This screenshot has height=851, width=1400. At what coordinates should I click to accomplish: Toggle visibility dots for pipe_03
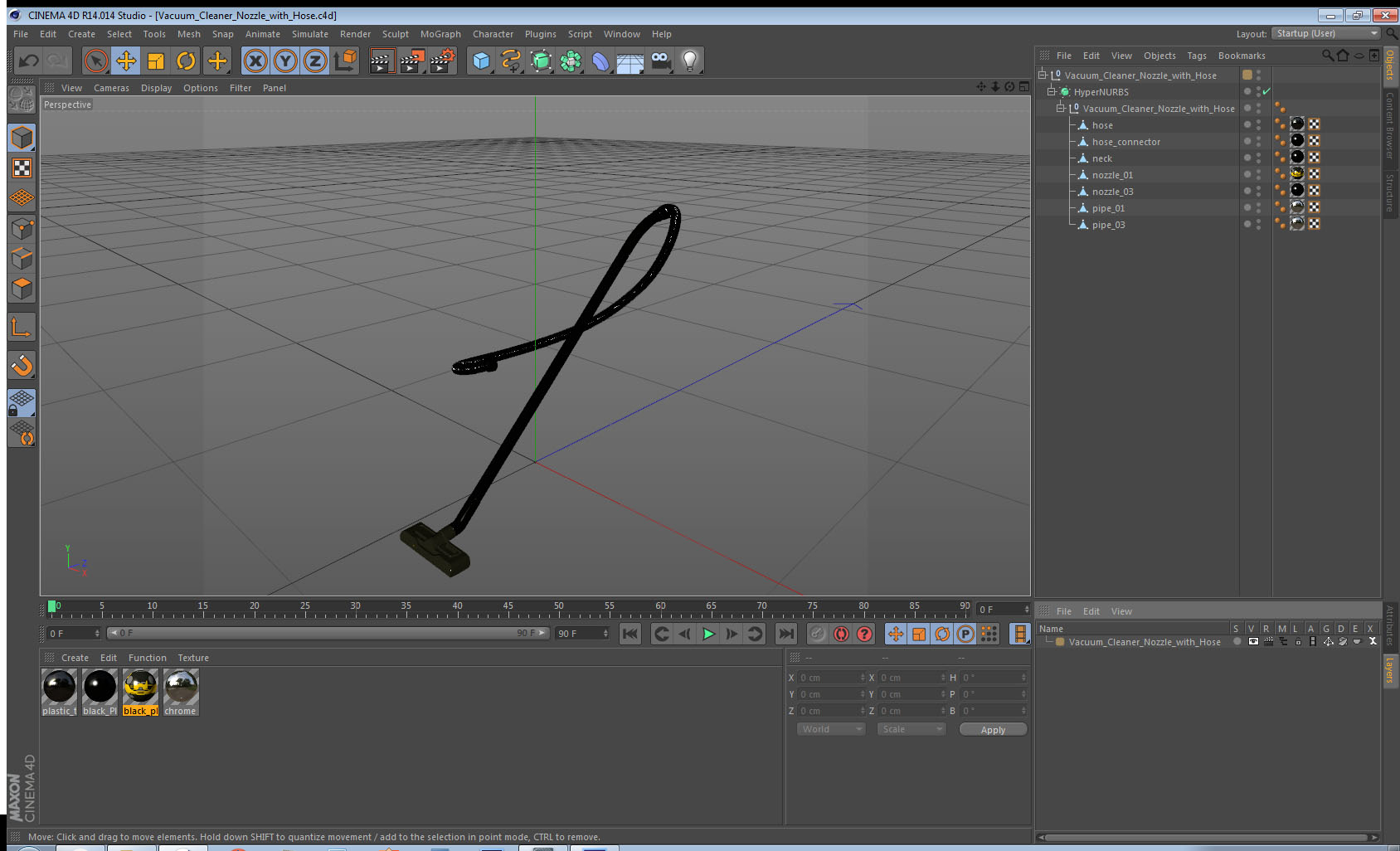1258,224
